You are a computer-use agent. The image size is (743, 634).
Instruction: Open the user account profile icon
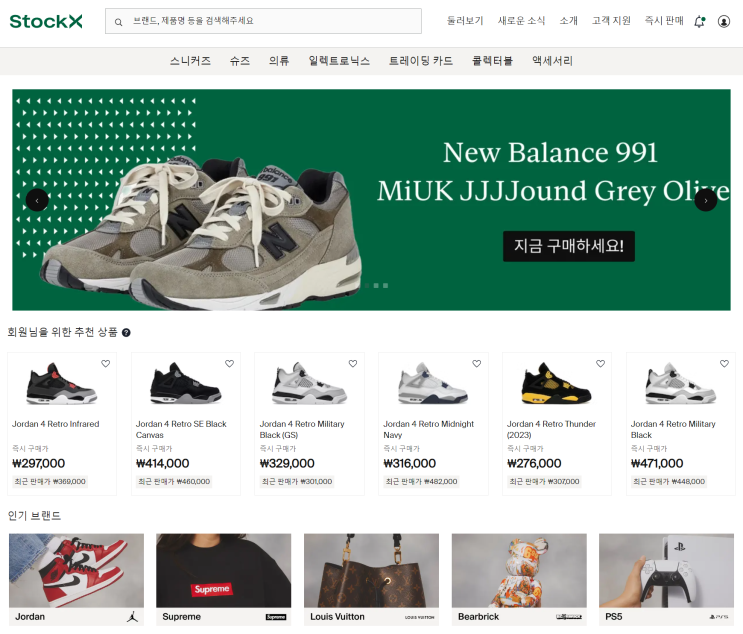click(724, 21)
